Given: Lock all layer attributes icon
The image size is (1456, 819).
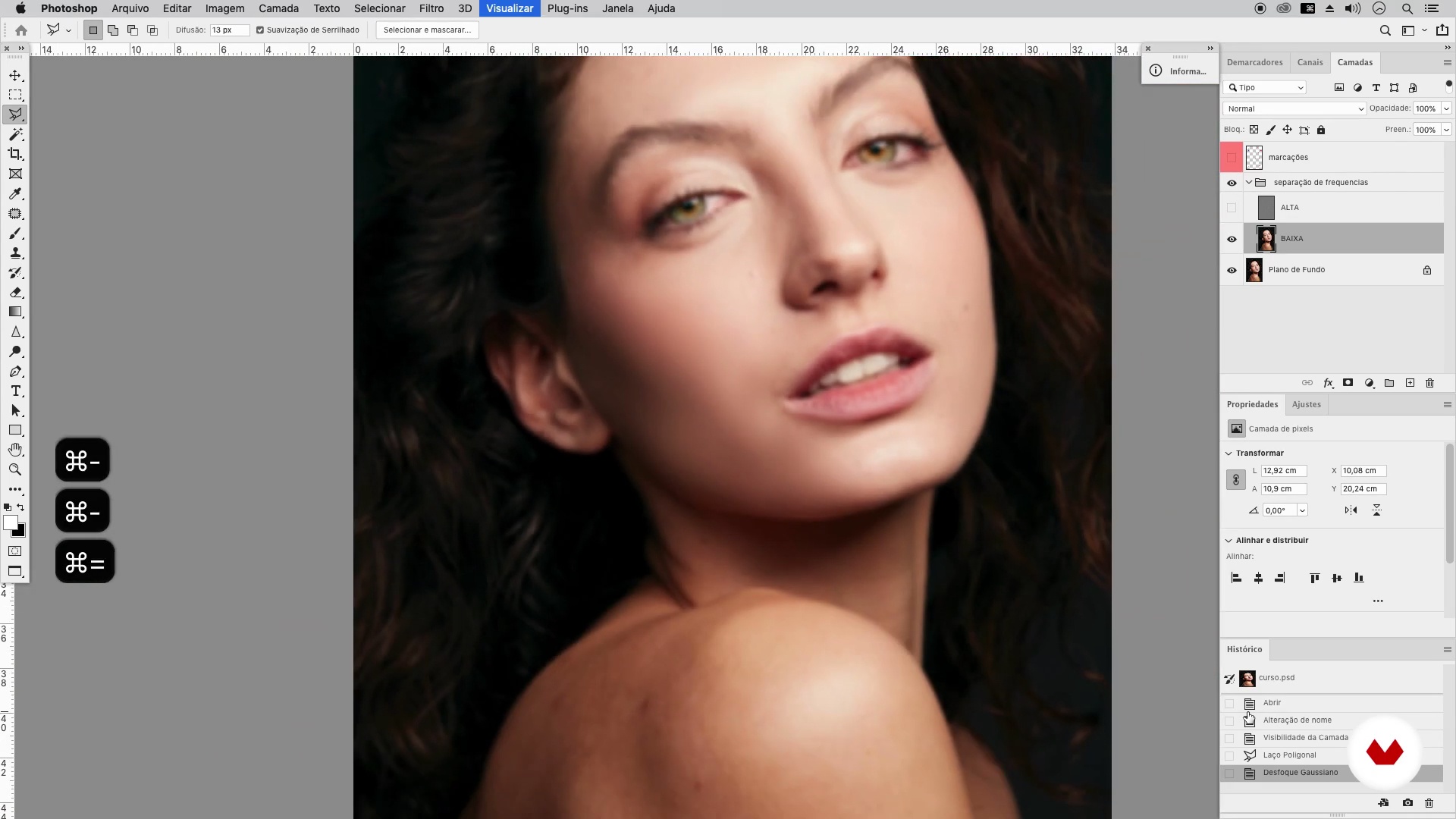Looking at the screenshot, I should [x=1321, y=130].
